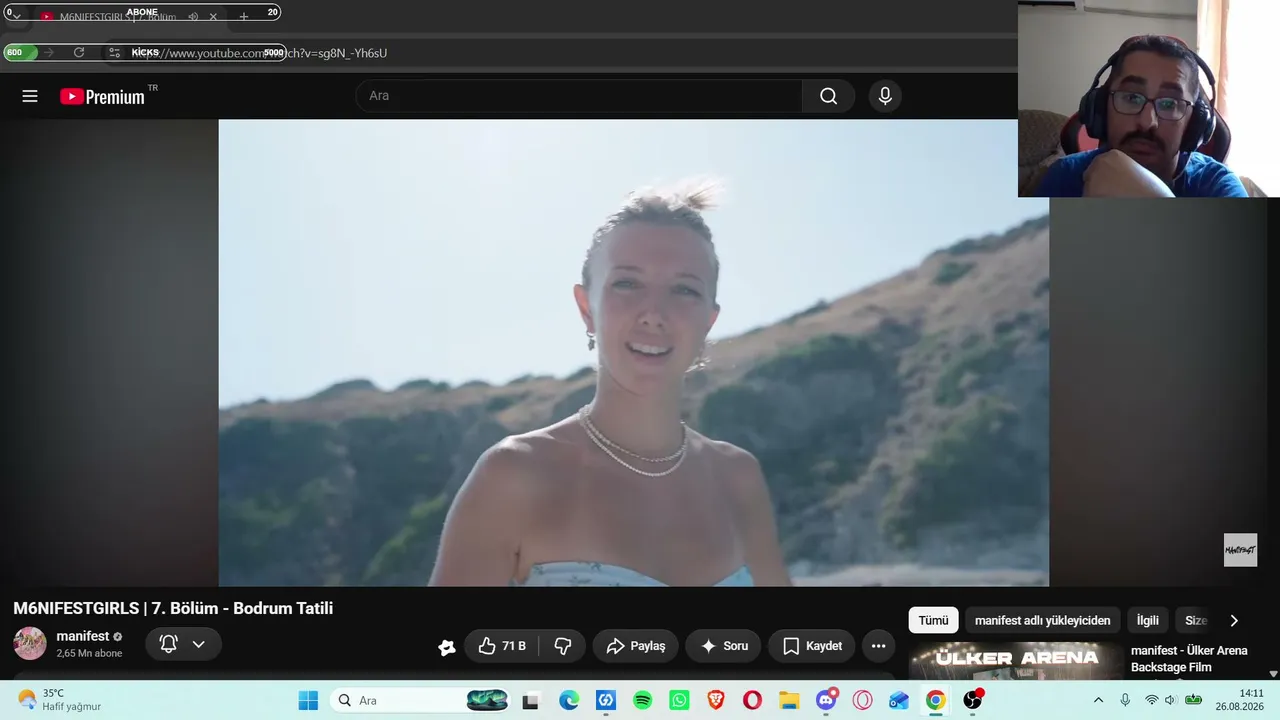The image size is (1280, 720).
Task: Go forward in browser history
Action: coord(48,53)
